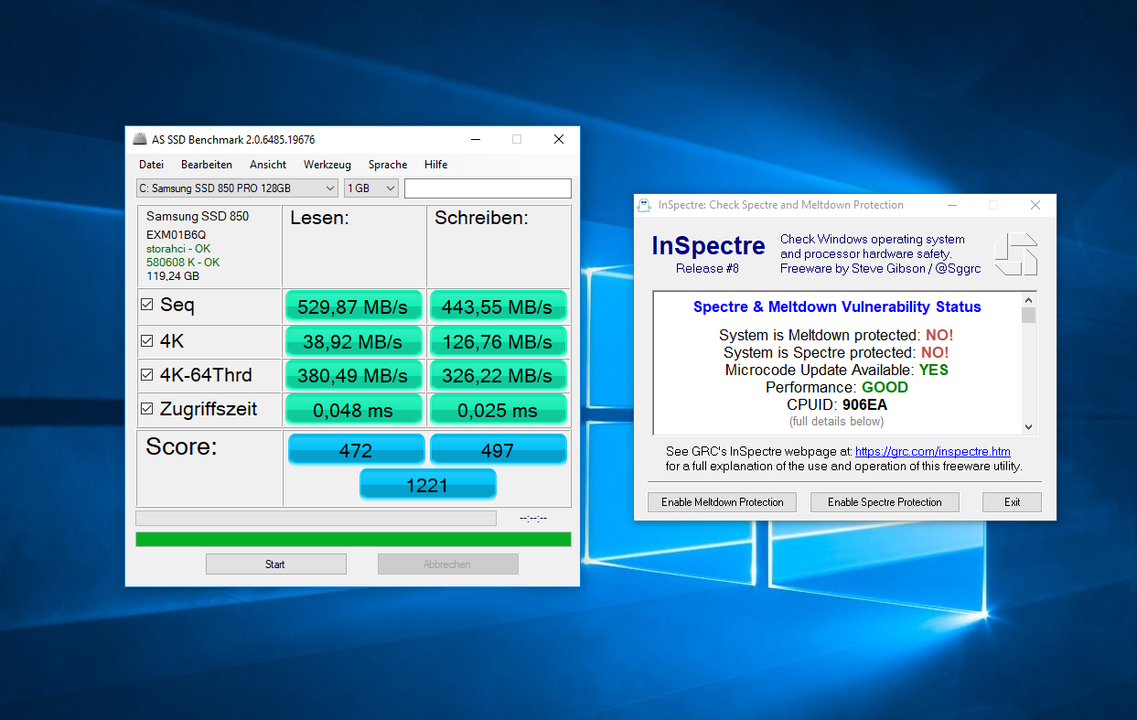Click the 4K-64Thrd write result 326,22 MB/s
The height and width of the screenshot is (720, 1137).
click(x=497, y=376)
